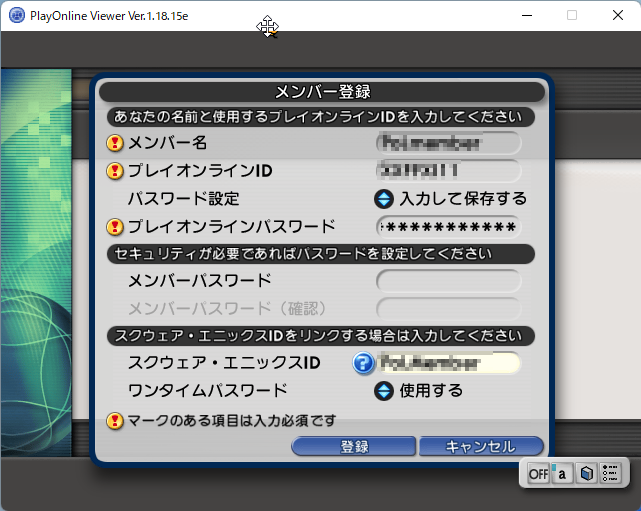Click the スクウェア・エニックスID input field
This screenshot has height=511, width=641.
click(448, 363)
